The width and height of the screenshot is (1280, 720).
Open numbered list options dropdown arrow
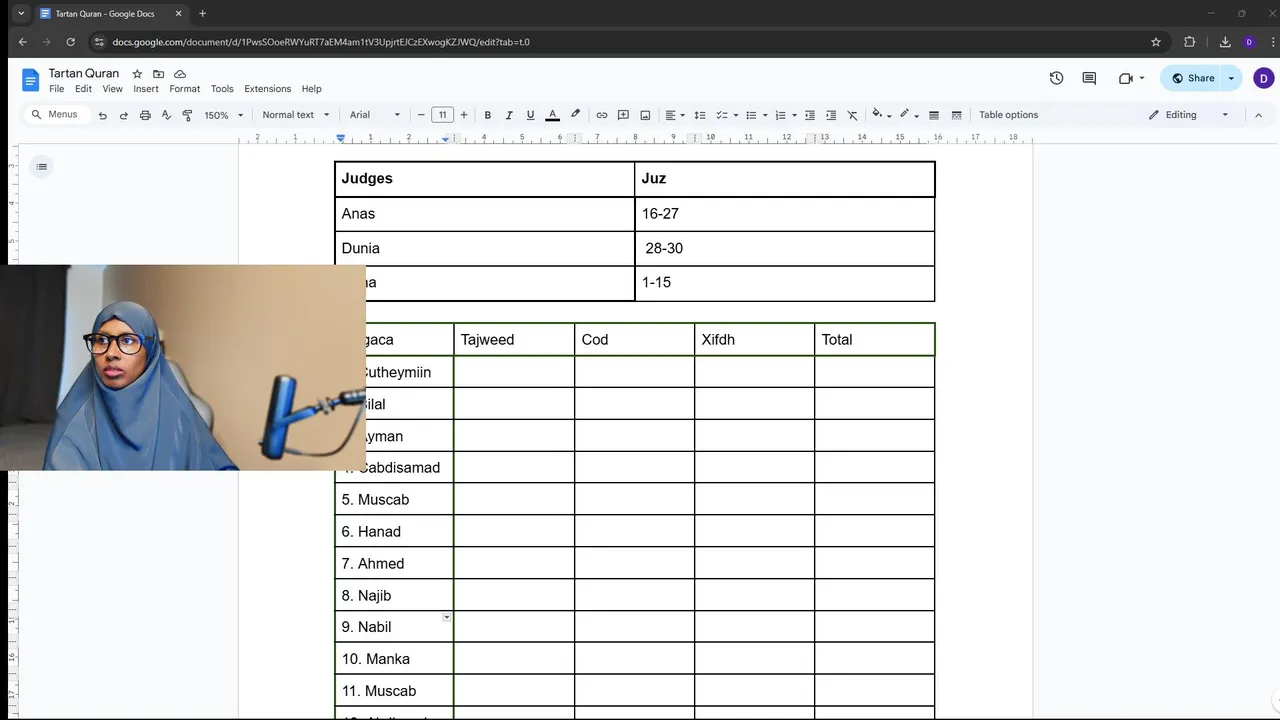(x=794, y=115)
